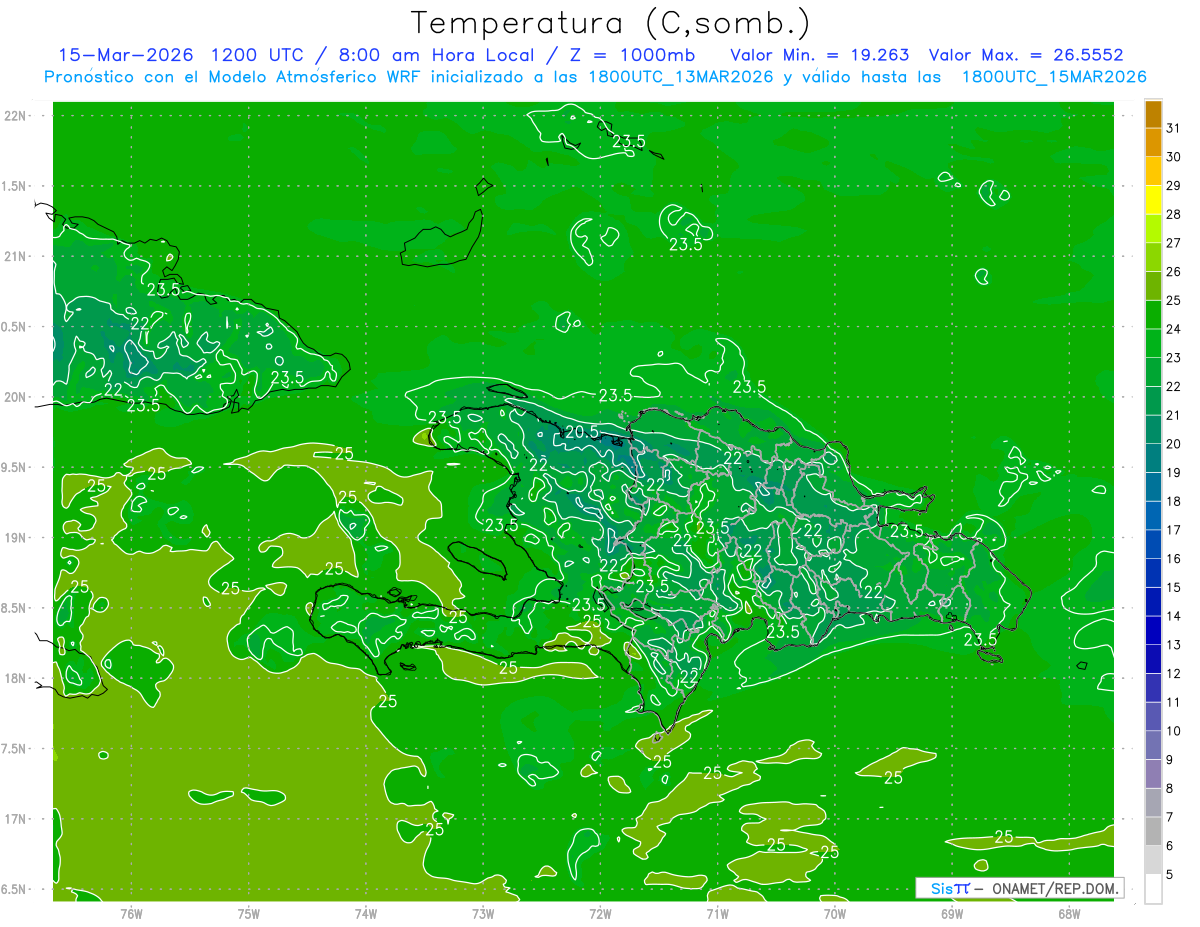The height and width of the screenshot is (927, 1200).
Task: Click the "72W" longitude axis label
Action: pyautogui.click(x=600, y=913)
